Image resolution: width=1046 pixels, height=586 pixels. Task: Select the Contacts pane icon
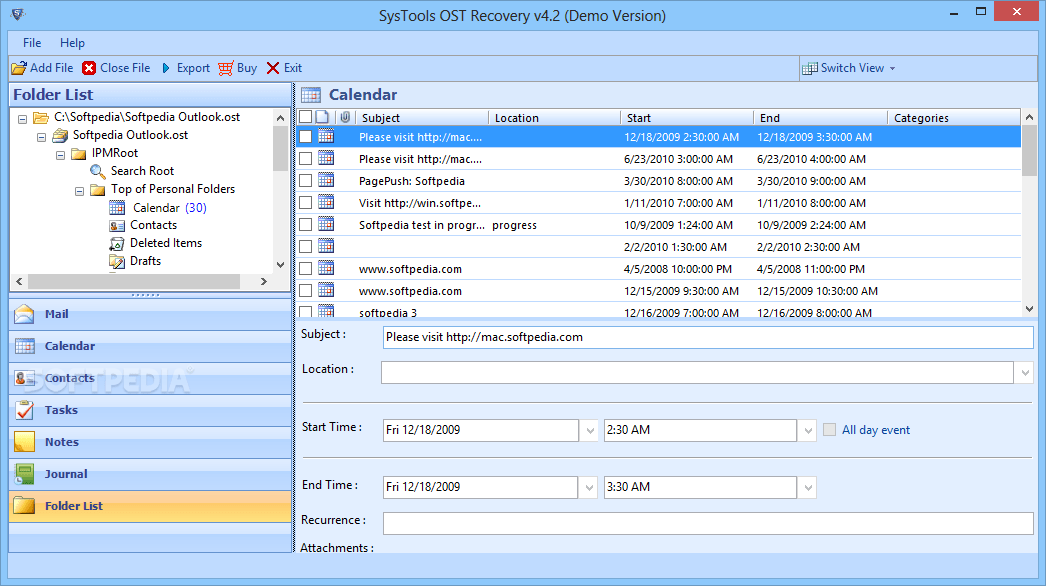pyautogui.click(x=24, y=378)
